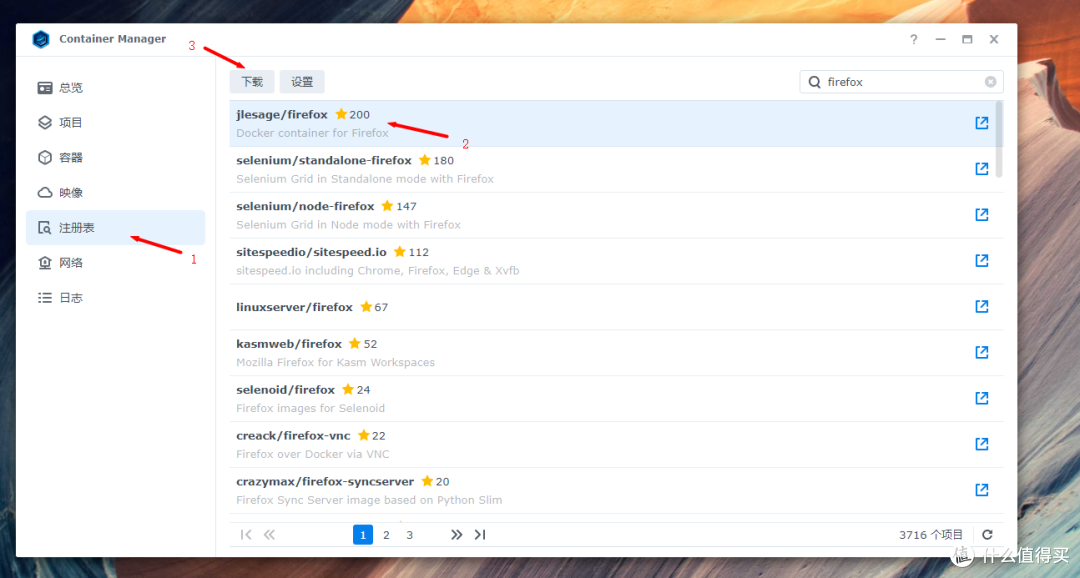1080x578 pixels.
Task: Clear the firefox search query
Action: point(989,81)
